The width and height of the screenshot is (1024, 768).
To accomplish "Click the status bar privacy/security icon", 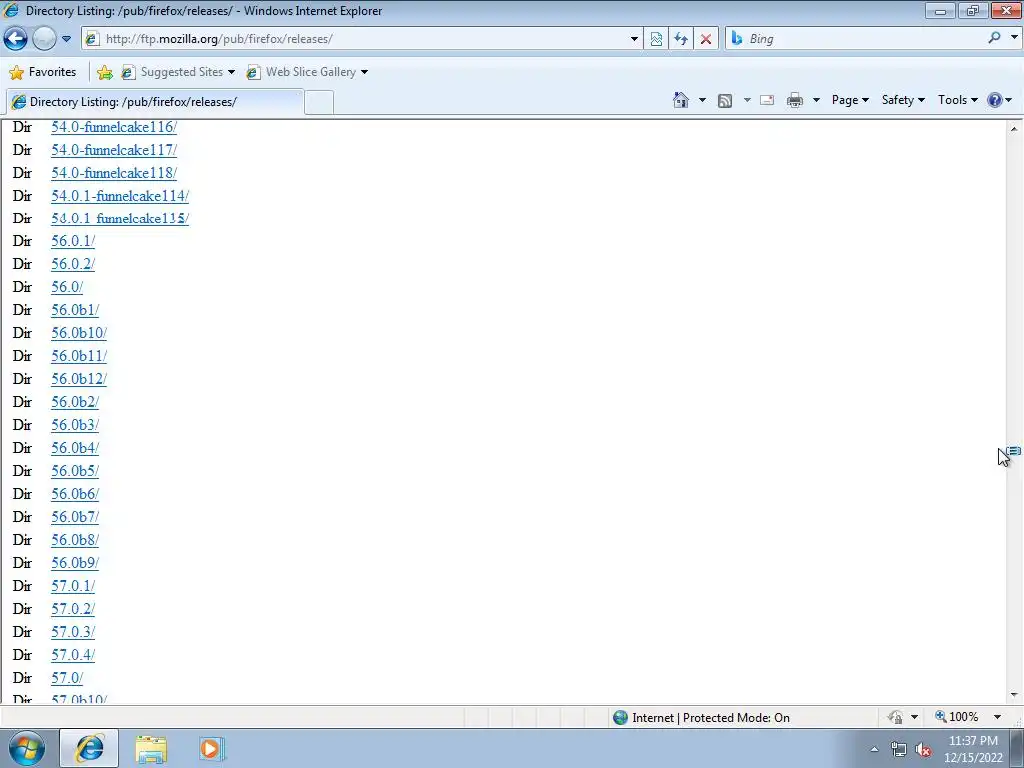I will [x=895, y=717].
